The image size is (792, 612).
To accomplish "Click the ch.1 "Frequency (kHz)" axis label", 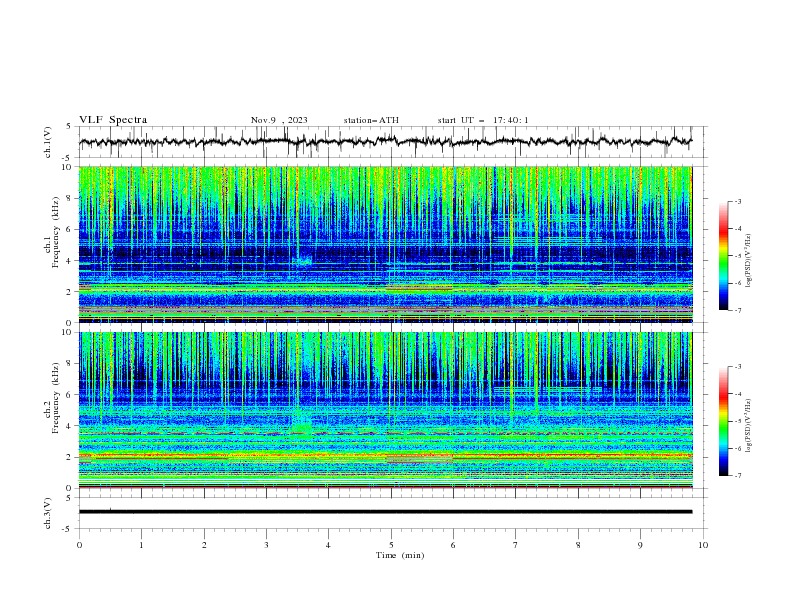I will click(56, 233).
